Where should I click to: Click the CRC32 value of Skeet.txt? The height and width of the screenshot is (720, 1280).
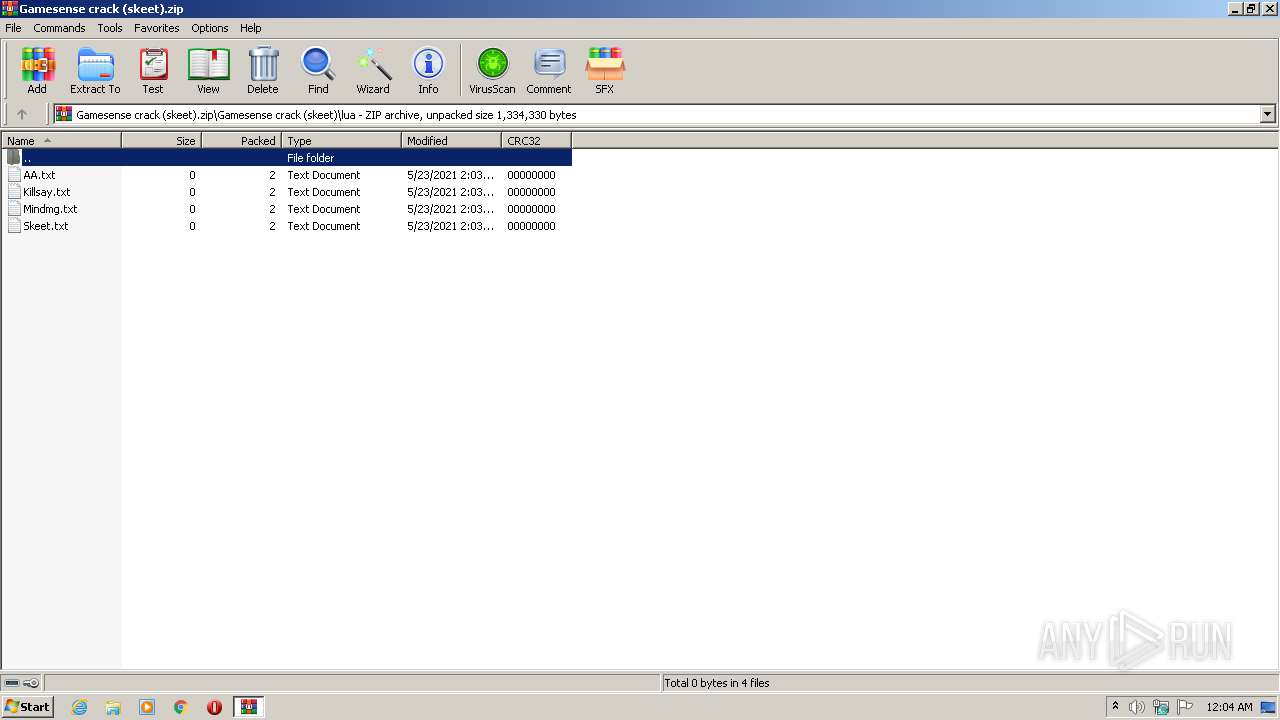(x=531, y=226)
